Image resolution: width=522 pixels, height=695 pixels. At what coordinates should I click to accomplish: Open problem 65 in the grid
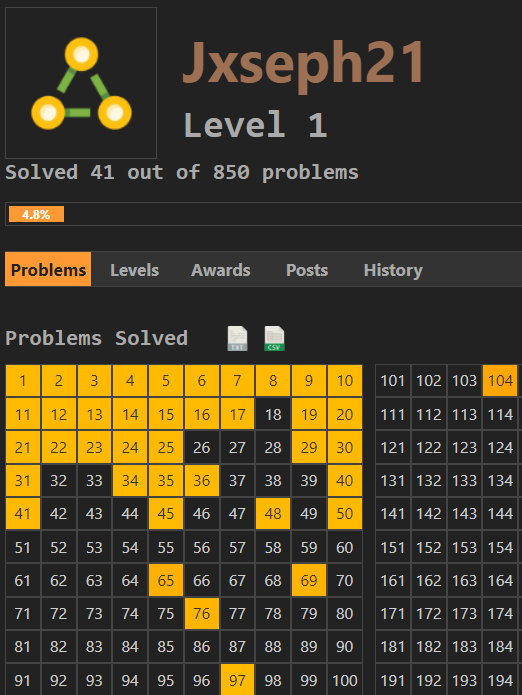[166, 580]
